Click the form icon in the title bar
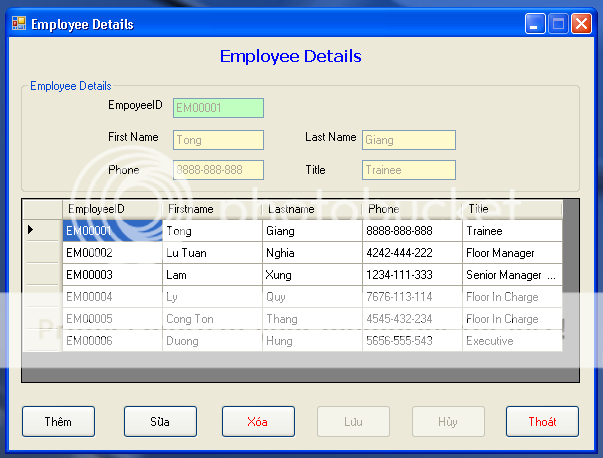The width and height of the screenshot is (603, 458). coord(19,23)
